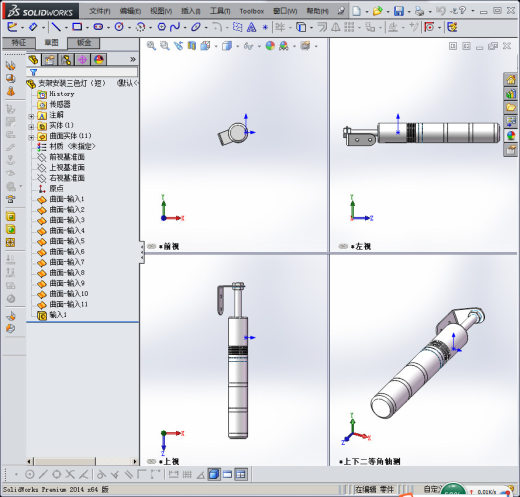Screen dimensions: 520x497
Task: Click the Save icon in top toolbar
Action: pos(399,11)
